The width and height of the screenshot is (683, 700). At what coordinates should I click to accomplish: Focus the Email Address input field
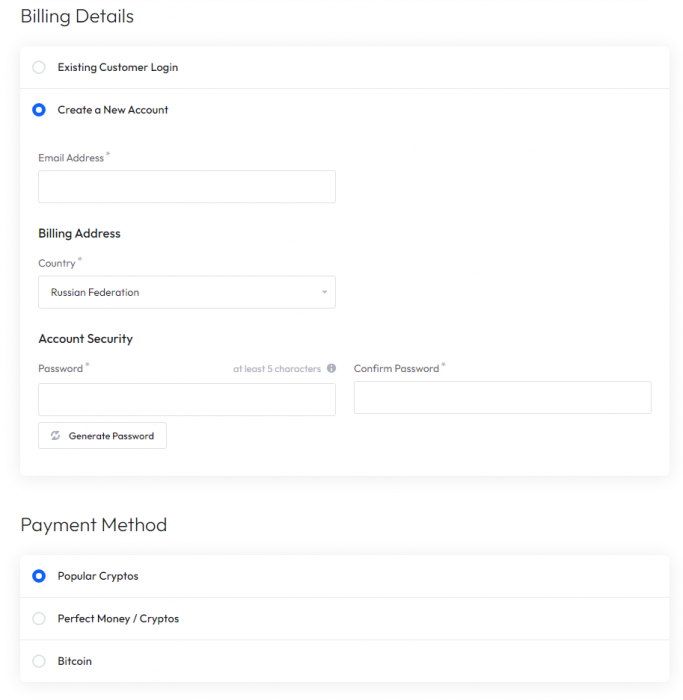(186, 187)
